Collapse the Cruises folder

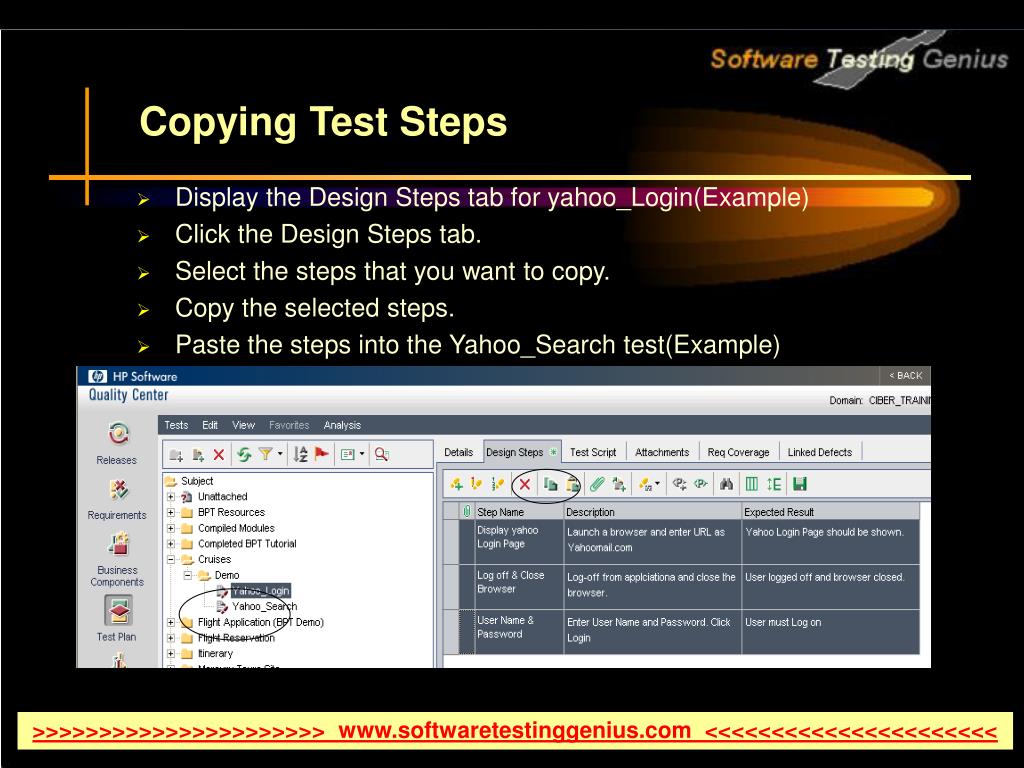tap(170, 559)
